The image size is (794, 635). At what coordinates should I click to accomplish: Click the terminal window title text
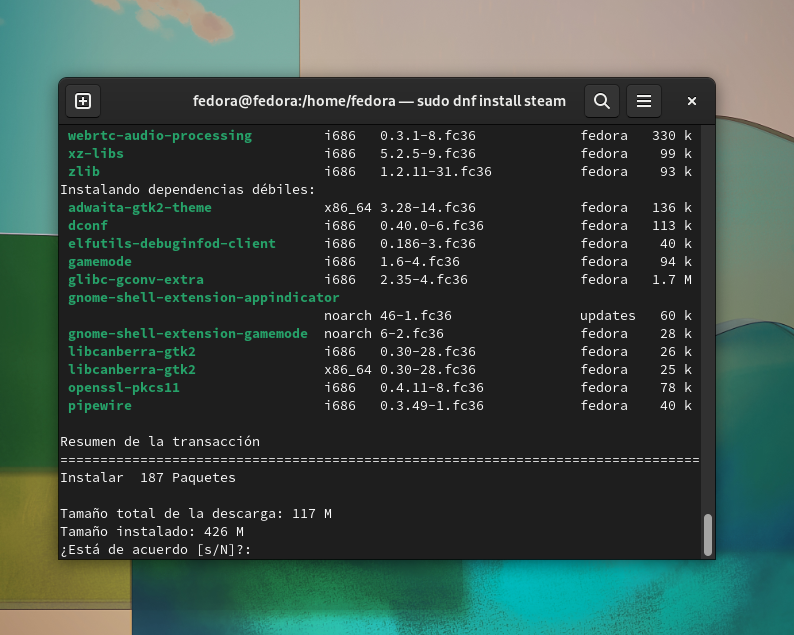[379, 101]
